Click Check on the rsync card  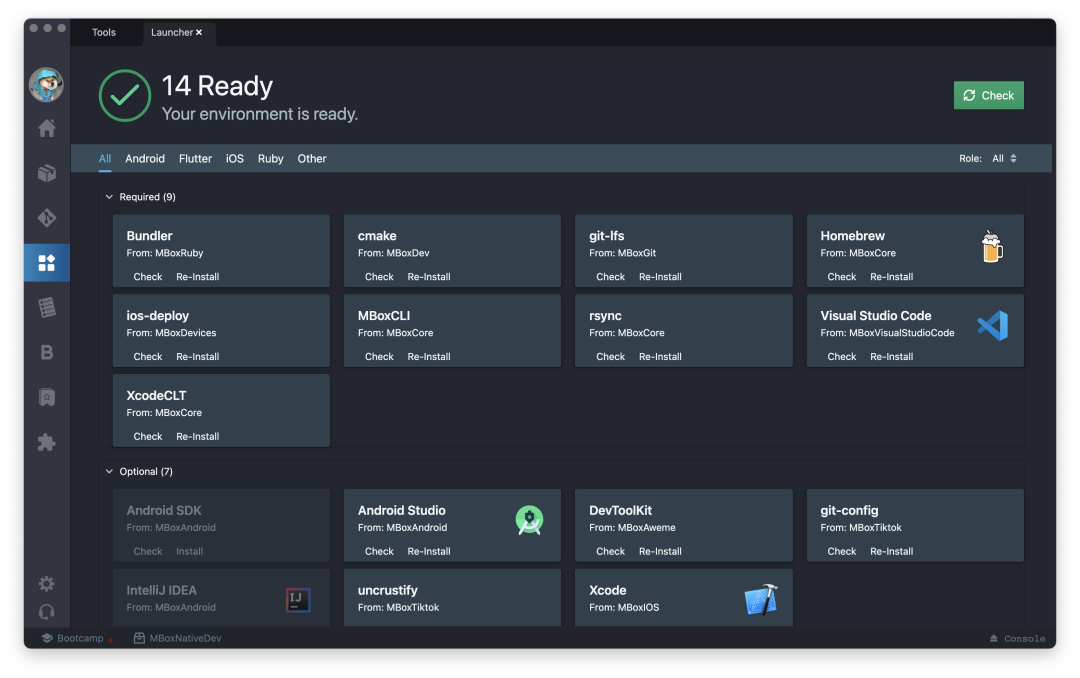coord(610,356)
